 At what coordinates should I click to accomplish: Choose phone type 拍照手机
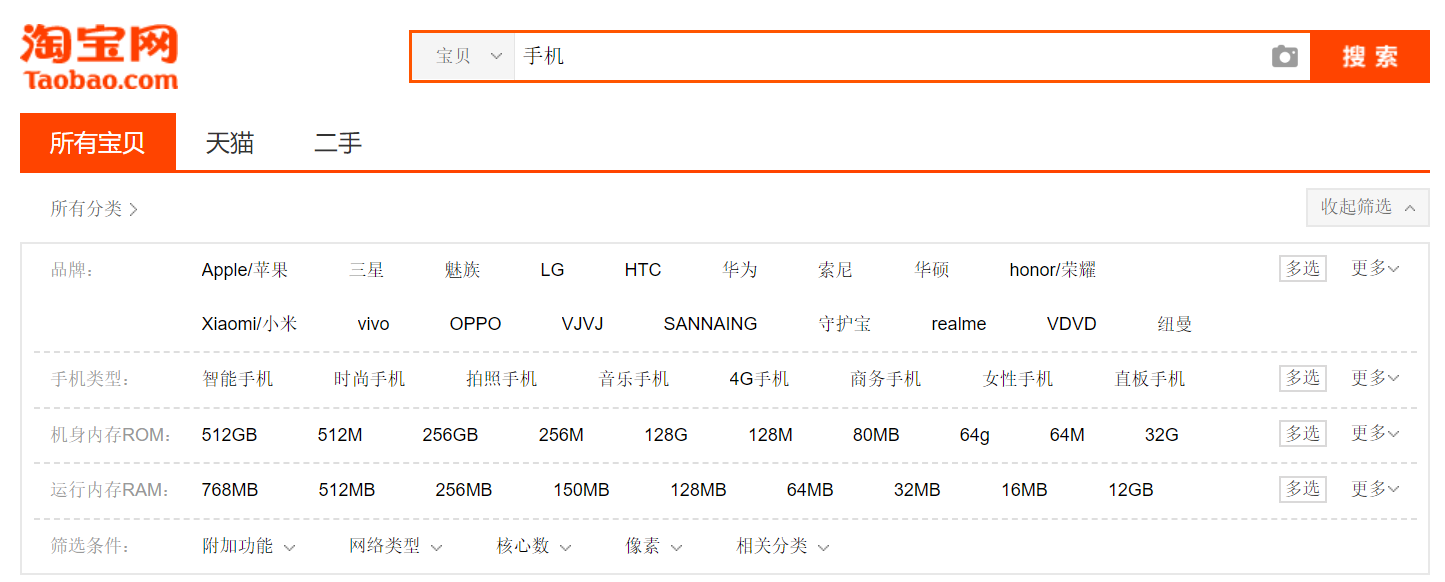point(501,379)
